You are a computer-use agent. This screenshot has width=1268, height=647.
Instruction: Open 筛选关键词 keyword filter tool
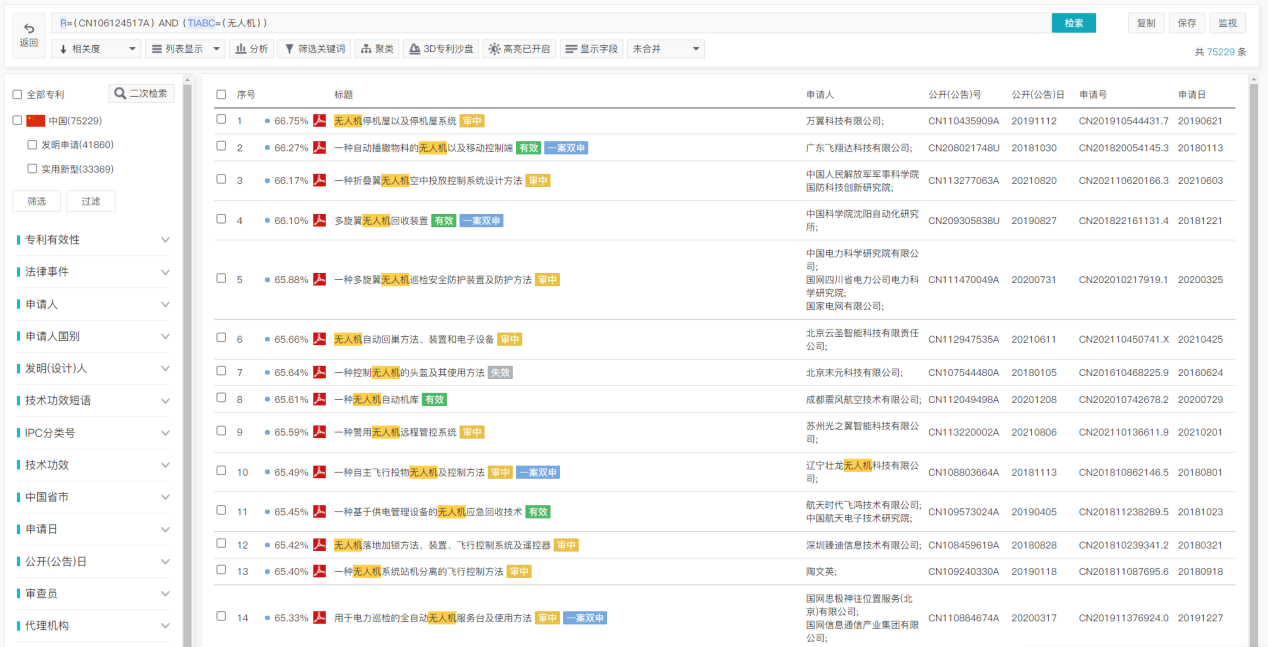[314, 48]
